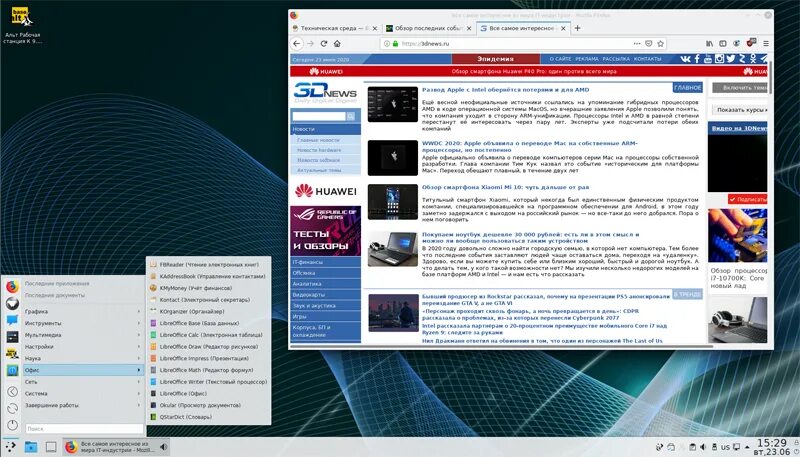Expand the Сеть category
800x457 pixels.
tap(83, 382)
